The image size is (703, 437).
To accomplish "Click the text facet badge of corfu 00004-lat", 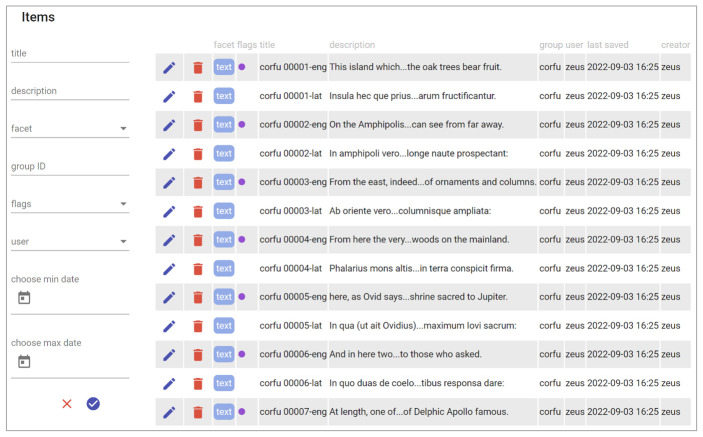I will [x=224, y=268].
